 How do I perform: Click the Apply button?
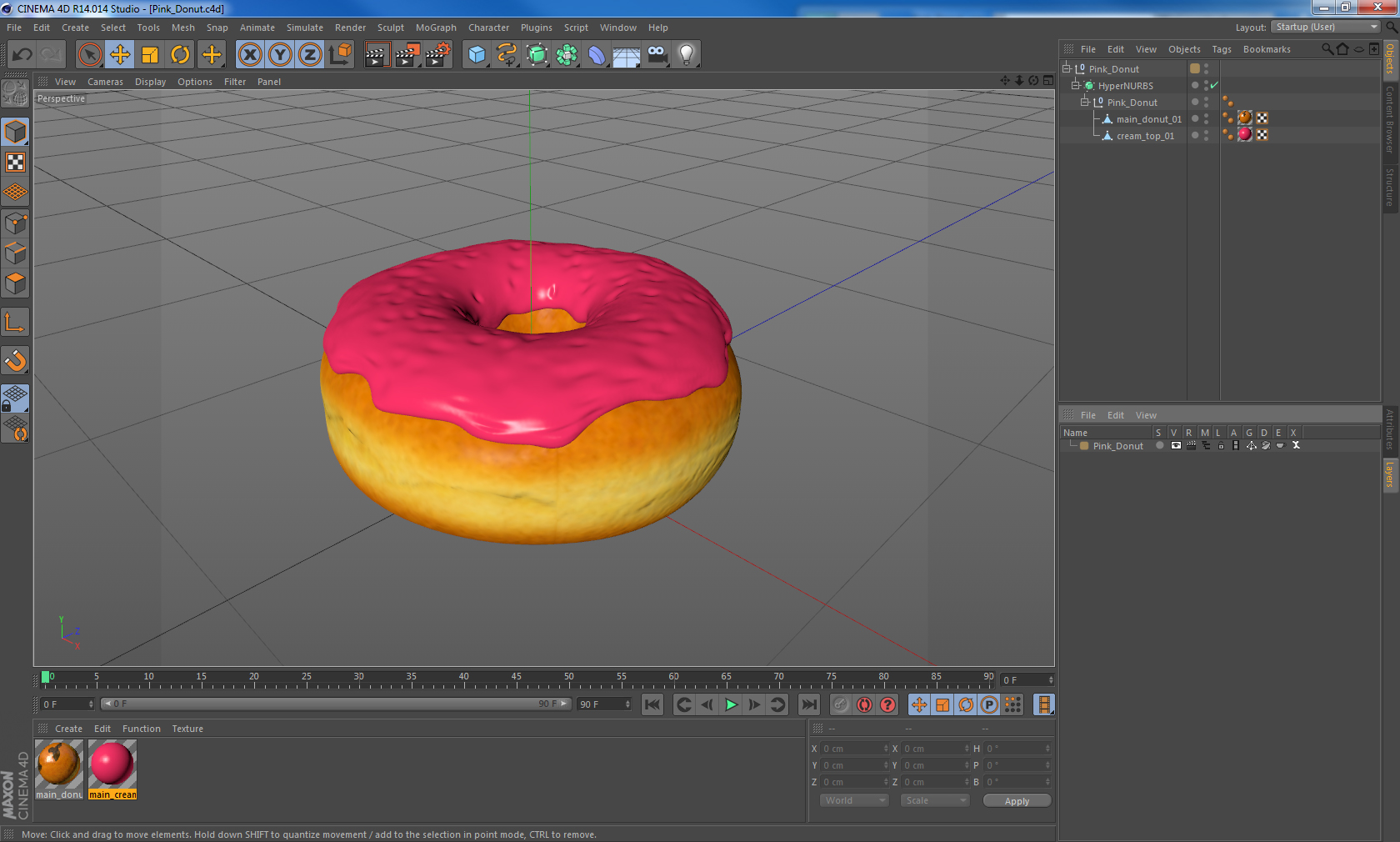tap(1017, 800)
